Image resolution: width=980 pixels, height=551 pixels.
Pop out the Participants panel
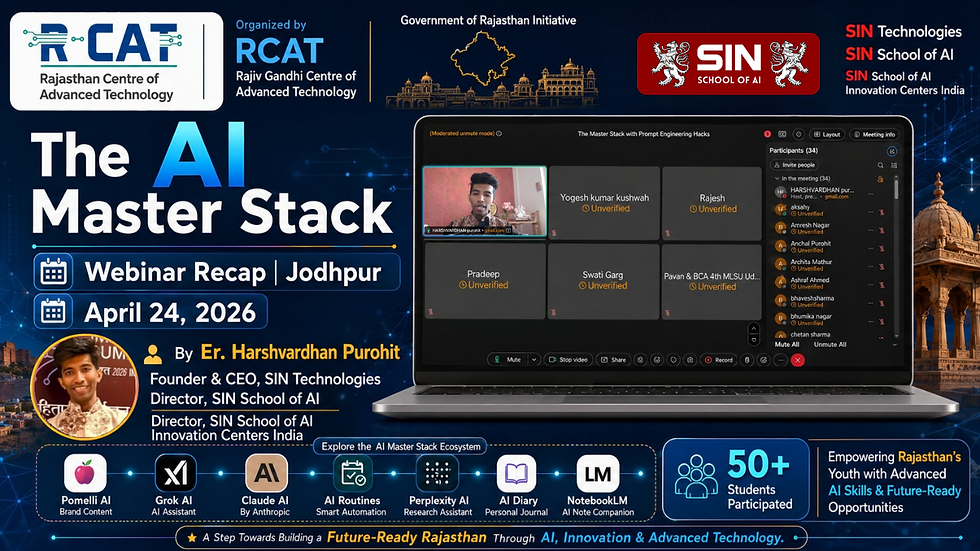point(892,151)
